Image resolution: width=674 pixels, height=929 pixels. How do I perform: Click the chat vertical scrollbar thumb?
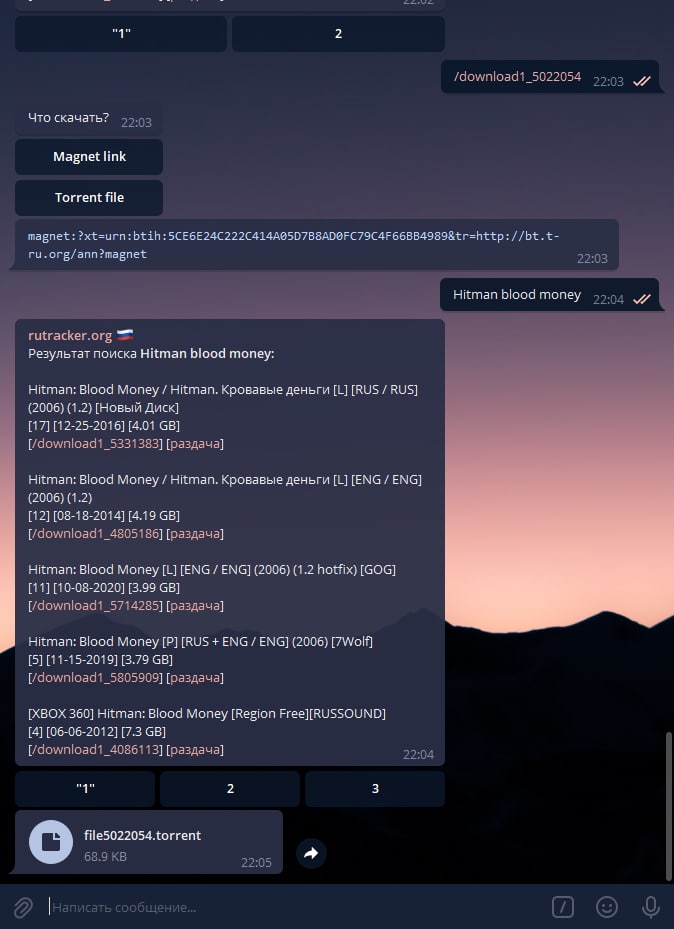click(x=670, y=808)
